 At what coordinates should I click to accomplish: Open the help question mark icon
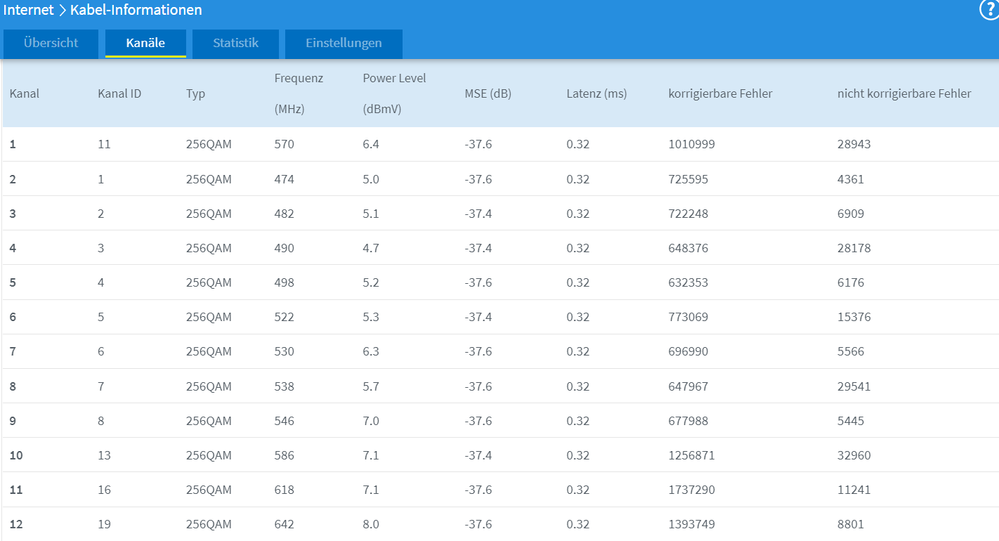(x=989, y=10)
